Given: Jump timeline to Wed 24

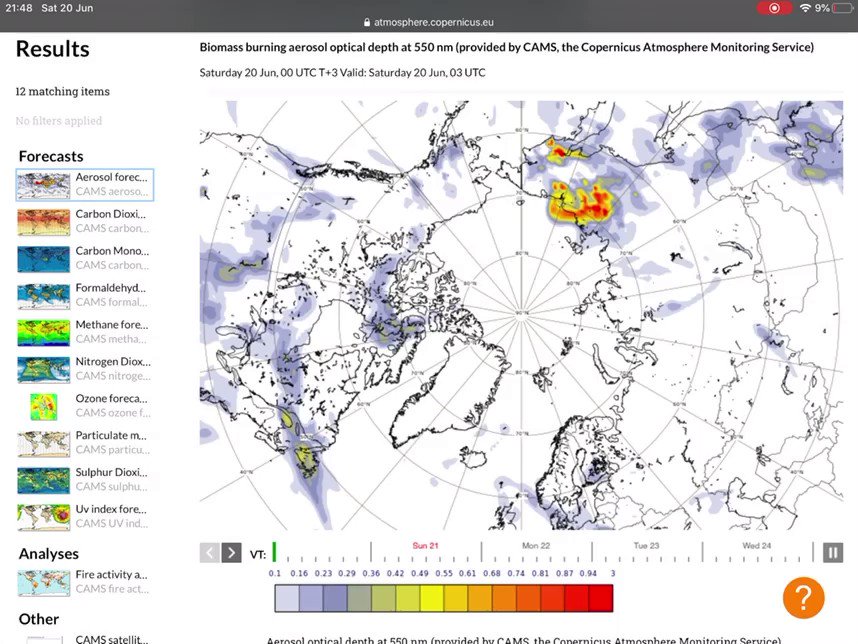Looking at the screenshot, I should tap(757, 546).
